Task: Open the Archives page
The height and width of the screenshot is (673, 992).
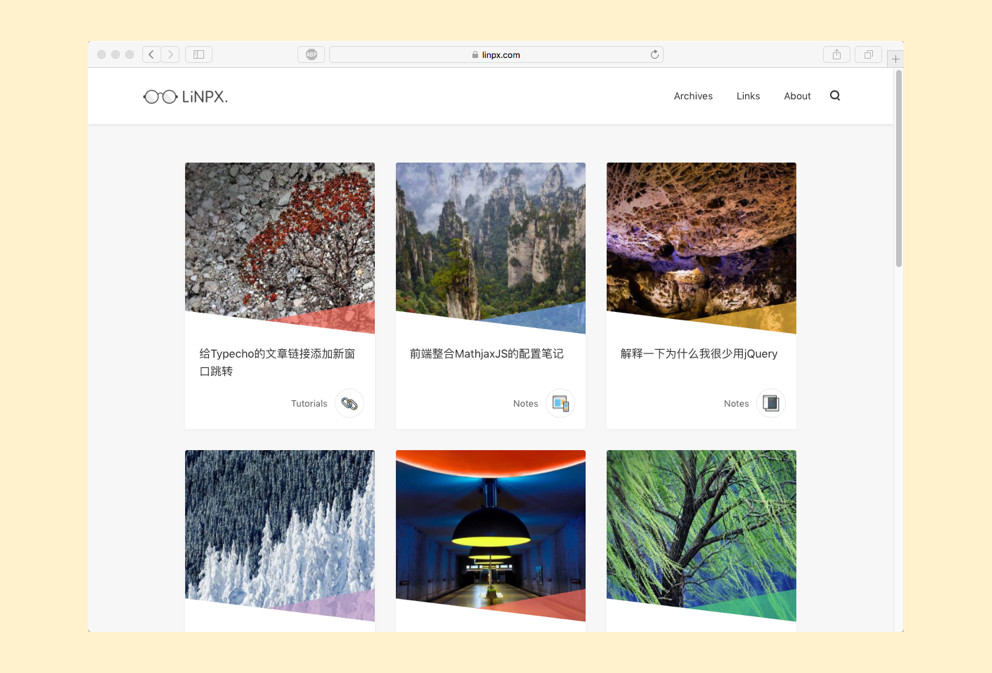Action: pos(693,96)
